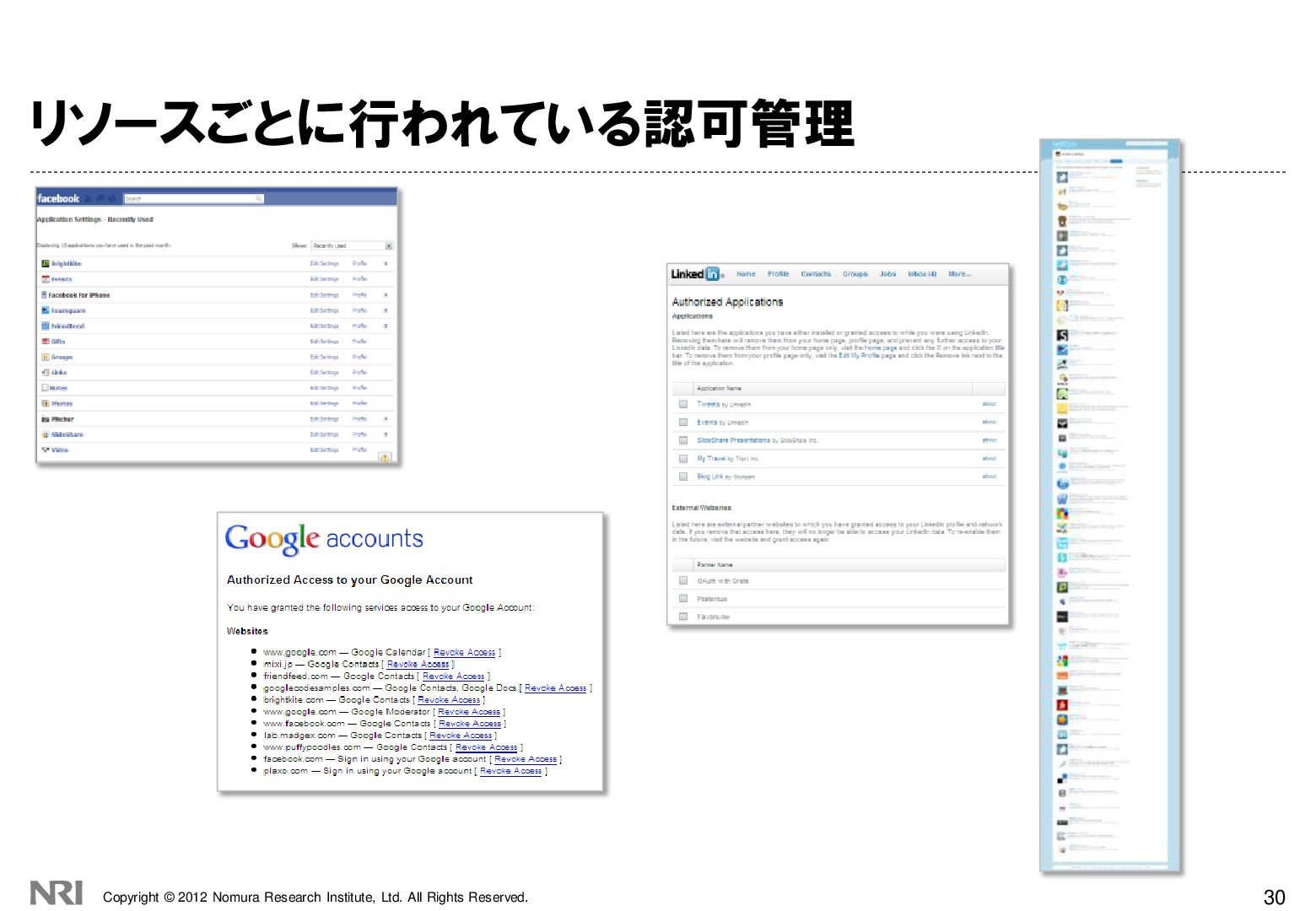This screenshot has width=1316, height=911.
Task: Revoke Access for www.puffypoodles.com
Action: (486, 747)
